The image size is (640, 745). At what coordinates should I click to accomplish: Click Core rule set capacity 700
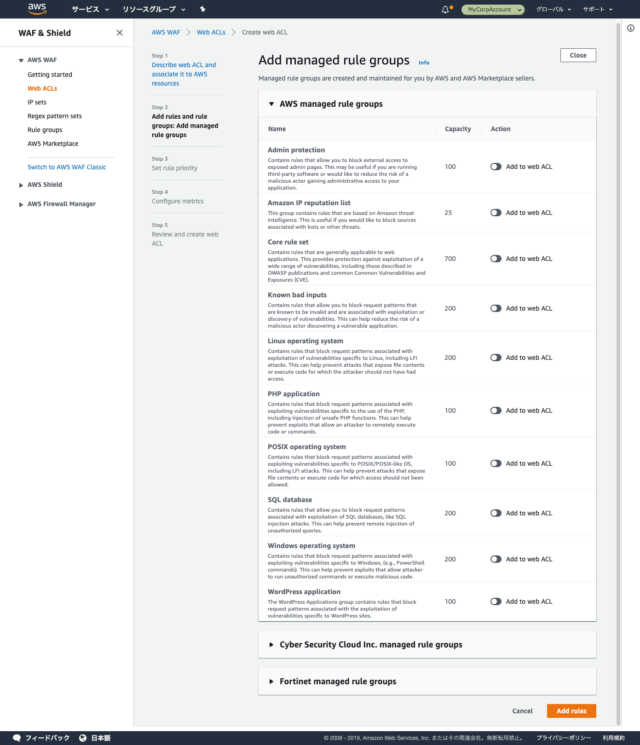click(x=450, y=259)
